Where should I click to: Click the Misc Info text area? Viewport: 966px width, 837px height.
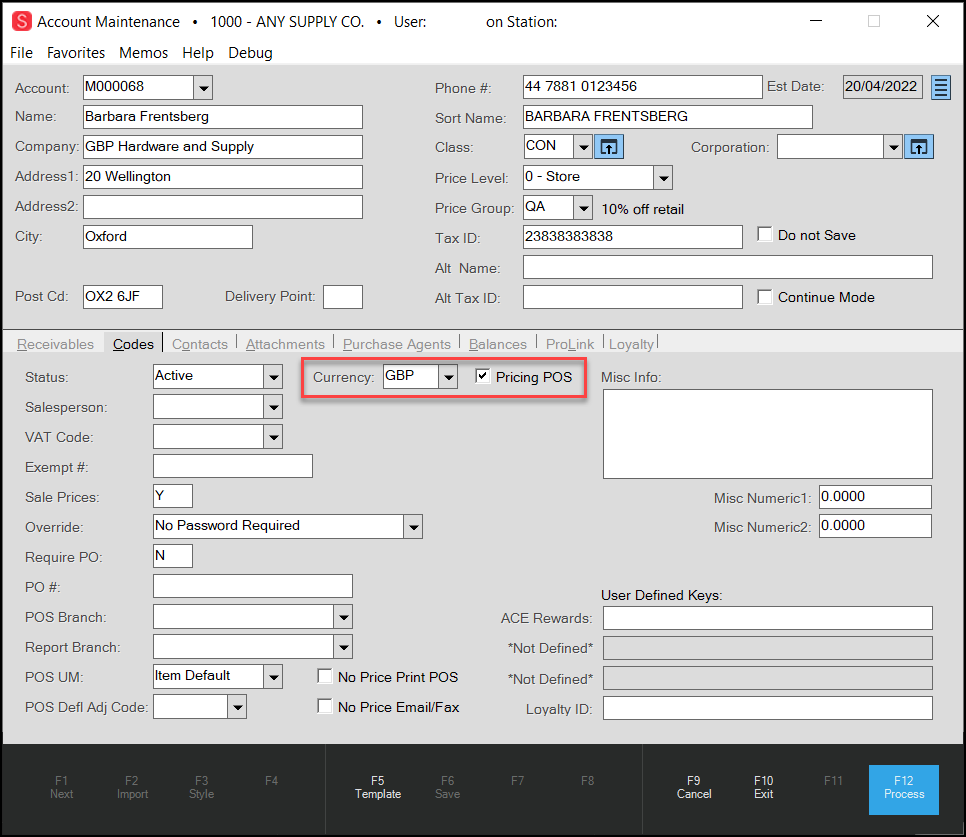pyautogui.click(x=768, y=434)
